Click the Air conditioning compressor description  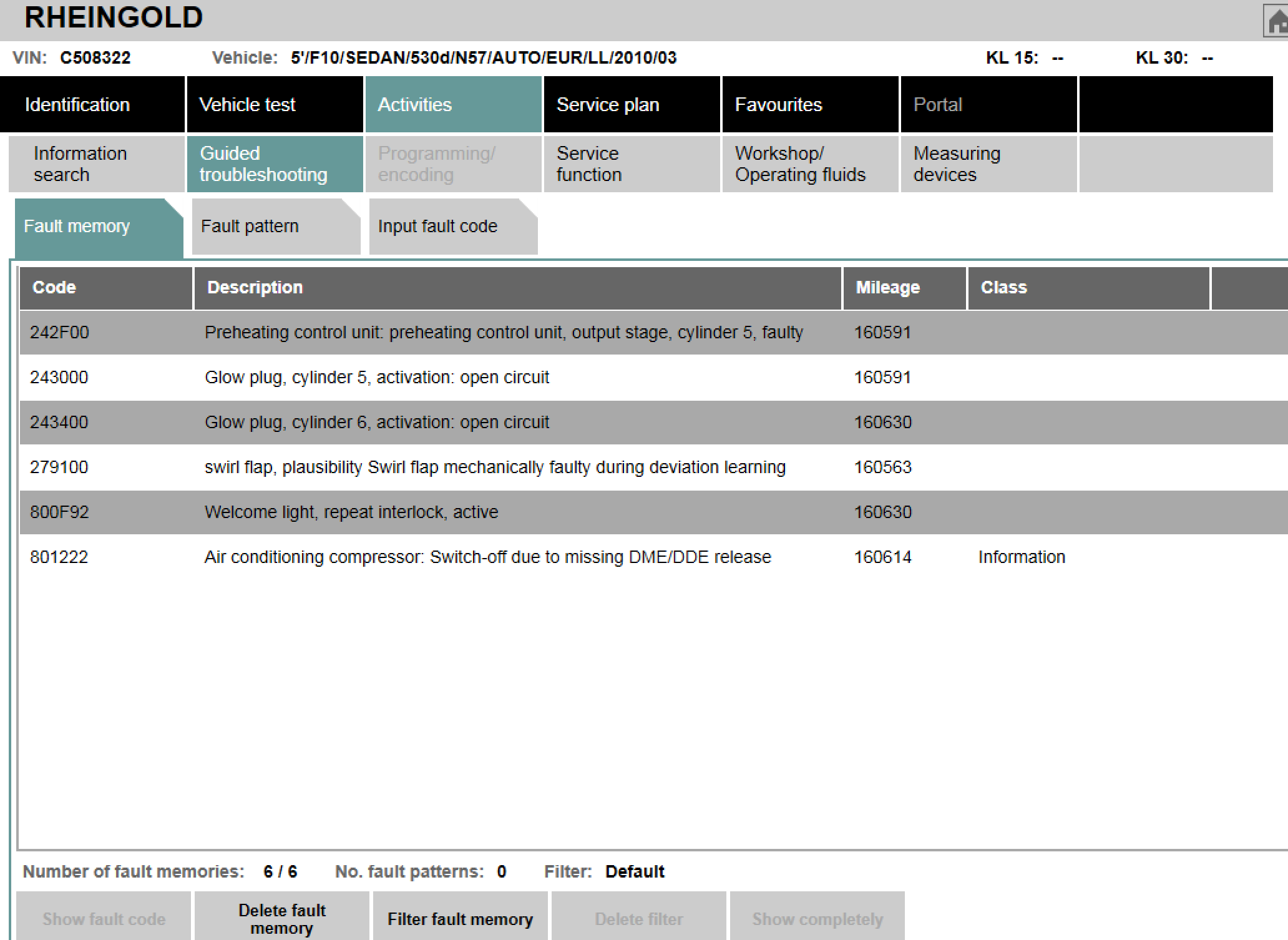(488, 557)
